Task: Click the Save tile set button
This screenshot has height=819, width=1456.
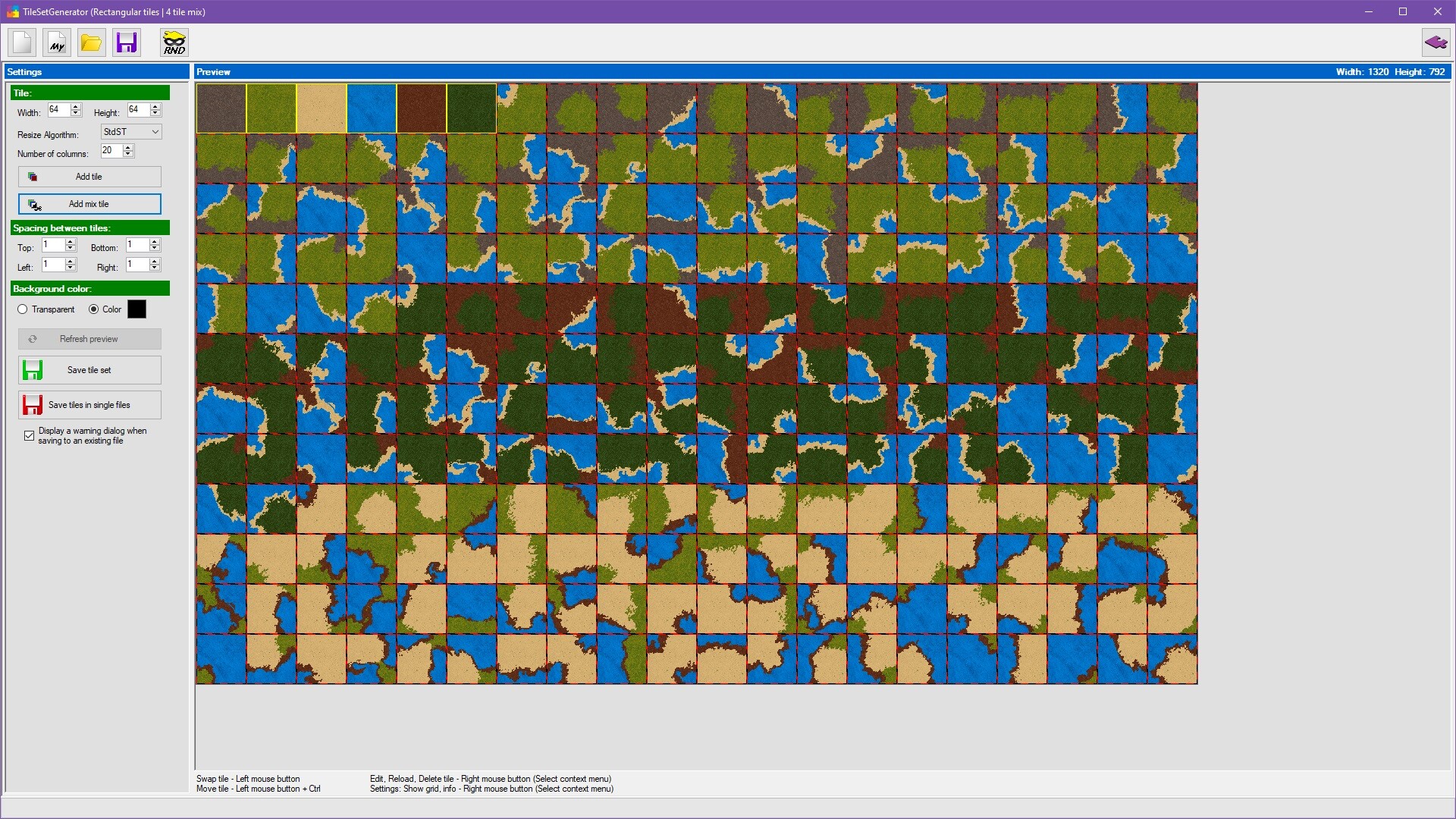Action: (89, 370)
